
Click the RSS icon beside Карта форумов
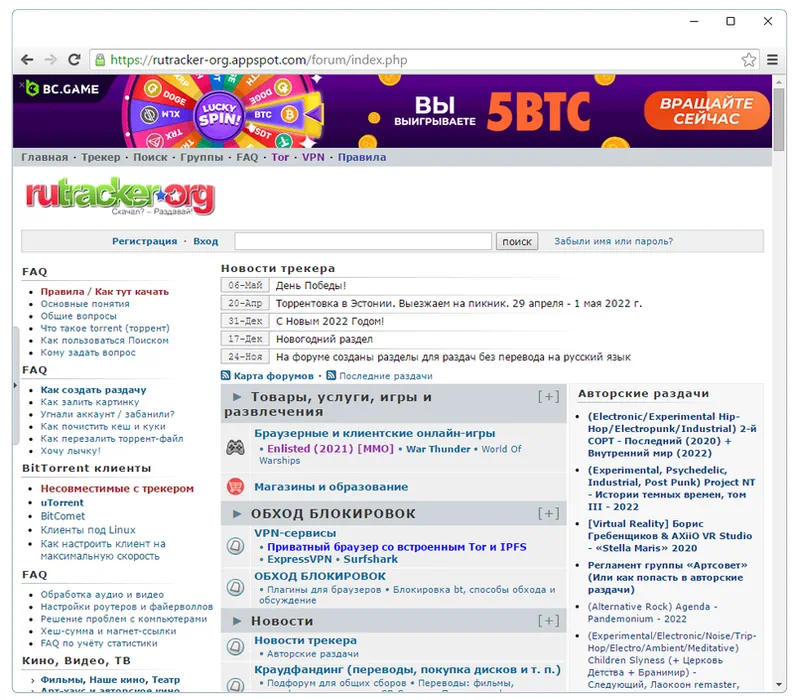[x=226, y=376]
